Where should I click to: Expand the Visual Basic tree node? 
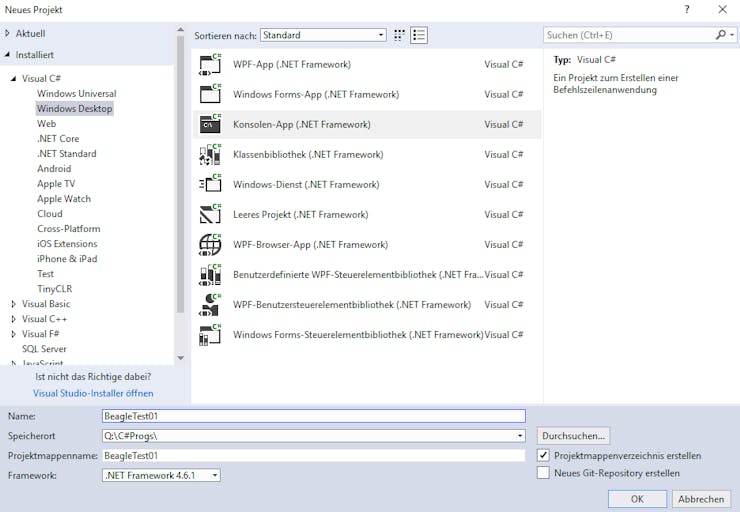click(14, 304)
